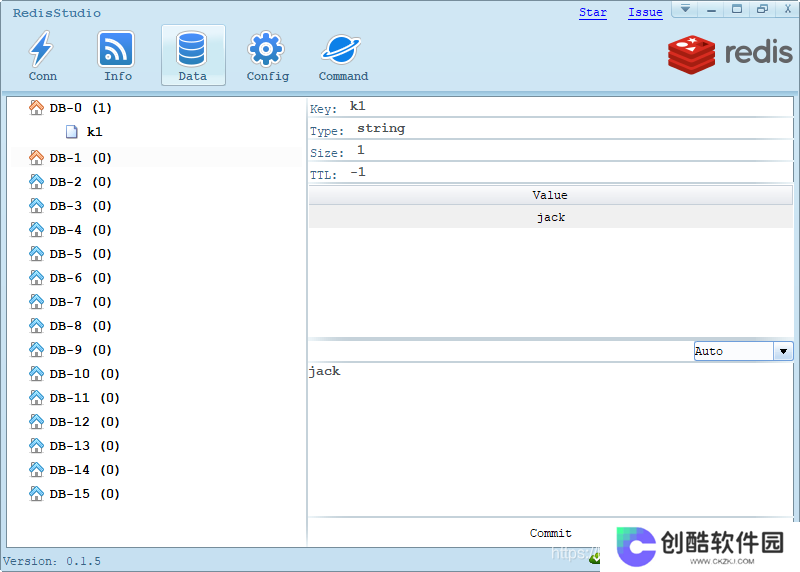The height and width of the screenshot is (572, 800).
Task: Click the DB-3 house icon
Action: click(36, 206)
